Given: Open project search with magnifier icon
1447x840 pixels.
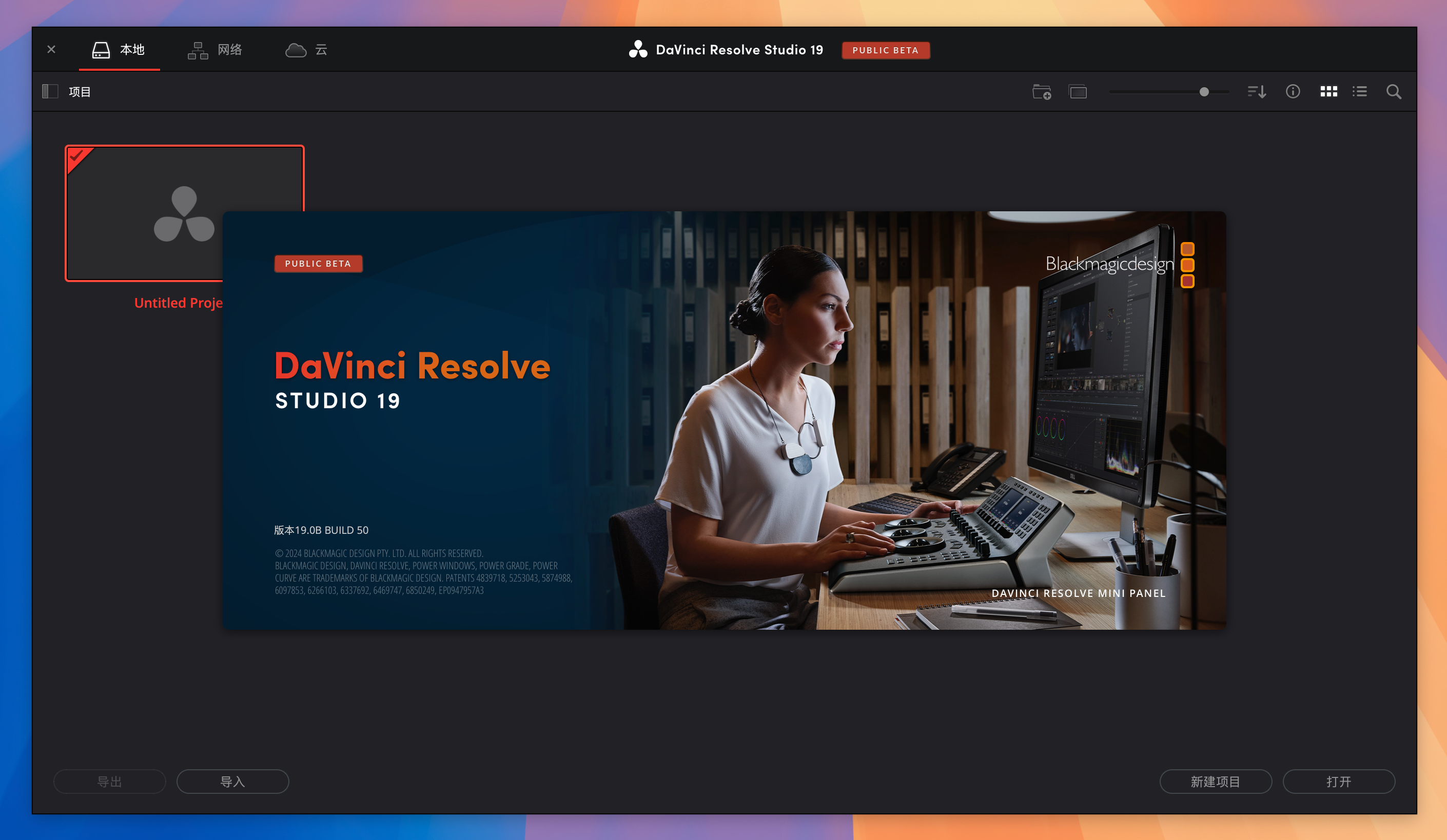Looking at the screenshot, I should (1394, 92).
